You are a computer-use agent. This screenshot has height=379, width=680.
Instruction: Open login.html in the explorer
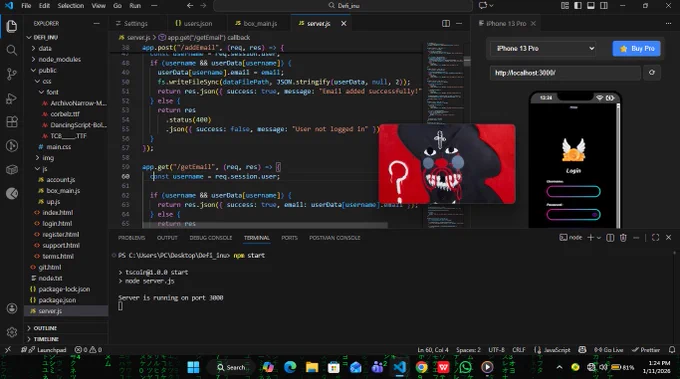tap(57, 223)
